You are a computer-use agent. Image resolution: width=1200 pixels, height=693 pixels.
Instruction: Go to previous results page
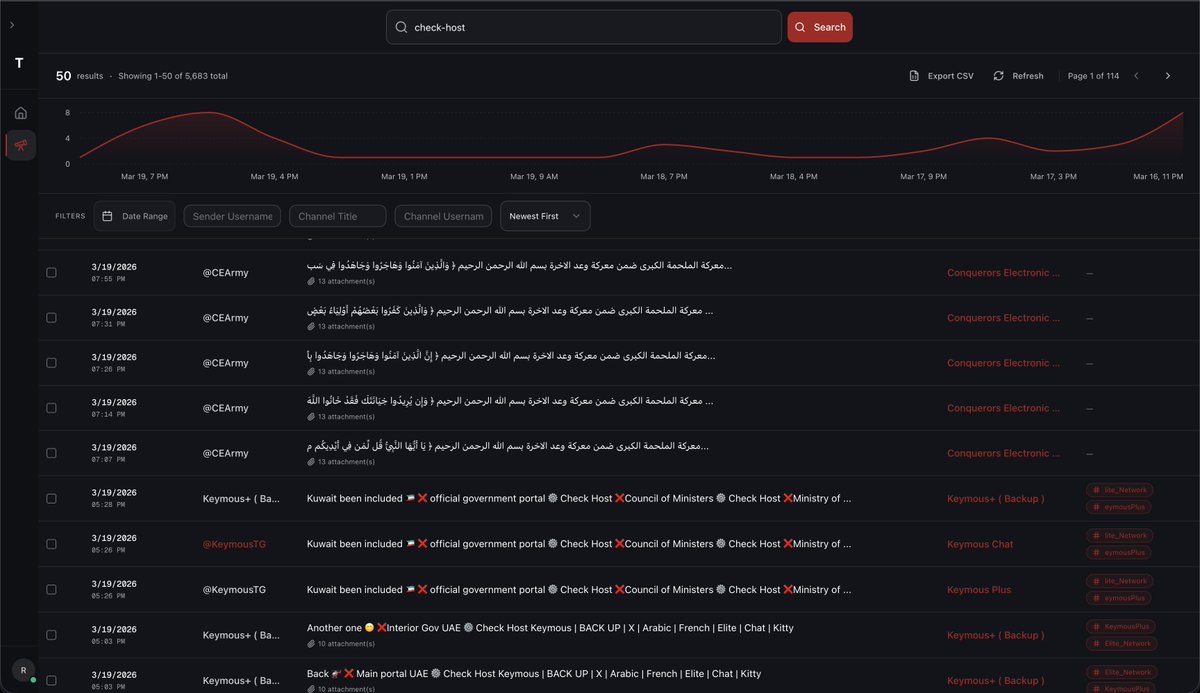pyautogui.click(x=1136, y=76)
